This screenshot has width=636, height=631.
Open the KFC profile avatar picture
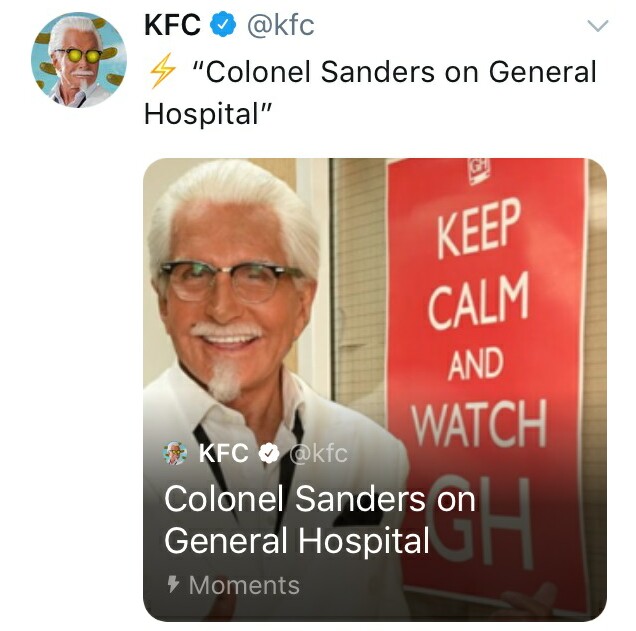(79, 60)
